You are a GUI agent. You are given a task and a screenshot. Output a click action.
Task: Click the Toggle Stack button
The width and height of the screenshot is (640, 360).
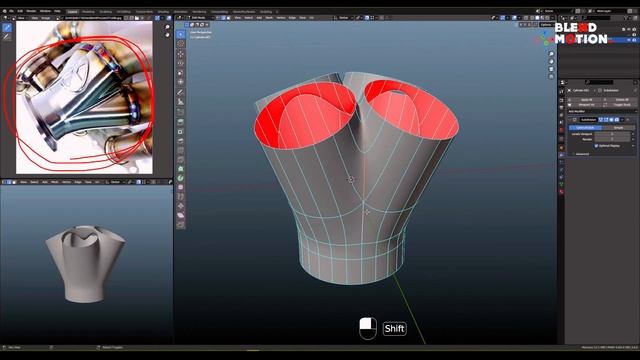coord(621,105)
